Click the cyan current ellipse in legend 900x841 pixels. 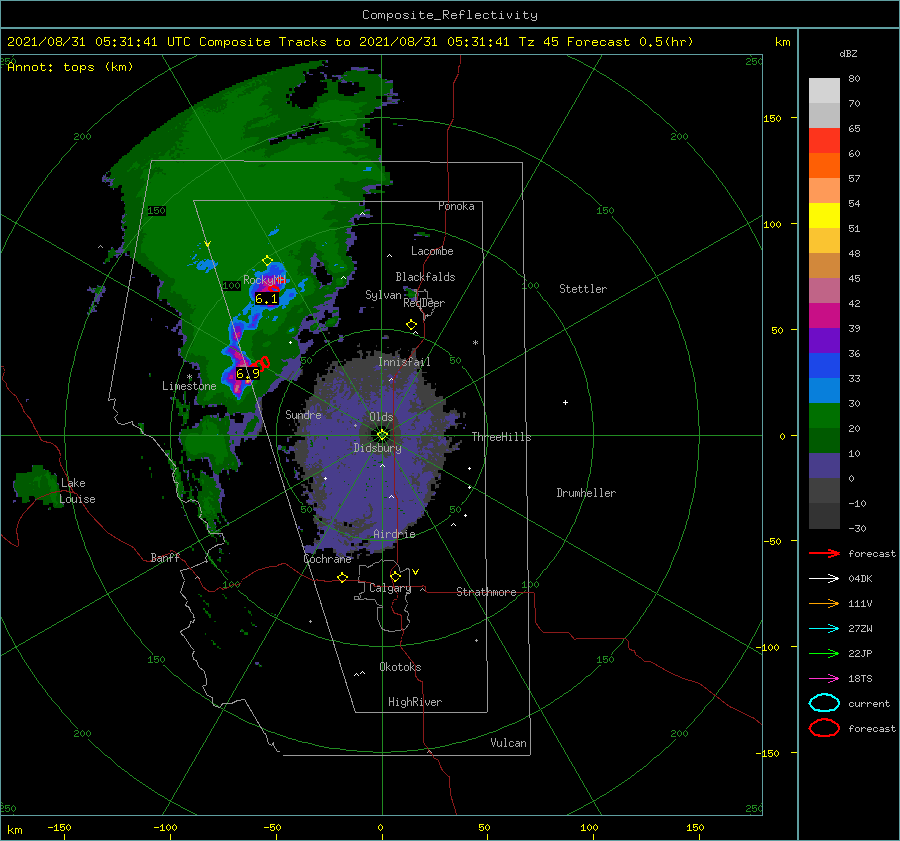[824, 703]
